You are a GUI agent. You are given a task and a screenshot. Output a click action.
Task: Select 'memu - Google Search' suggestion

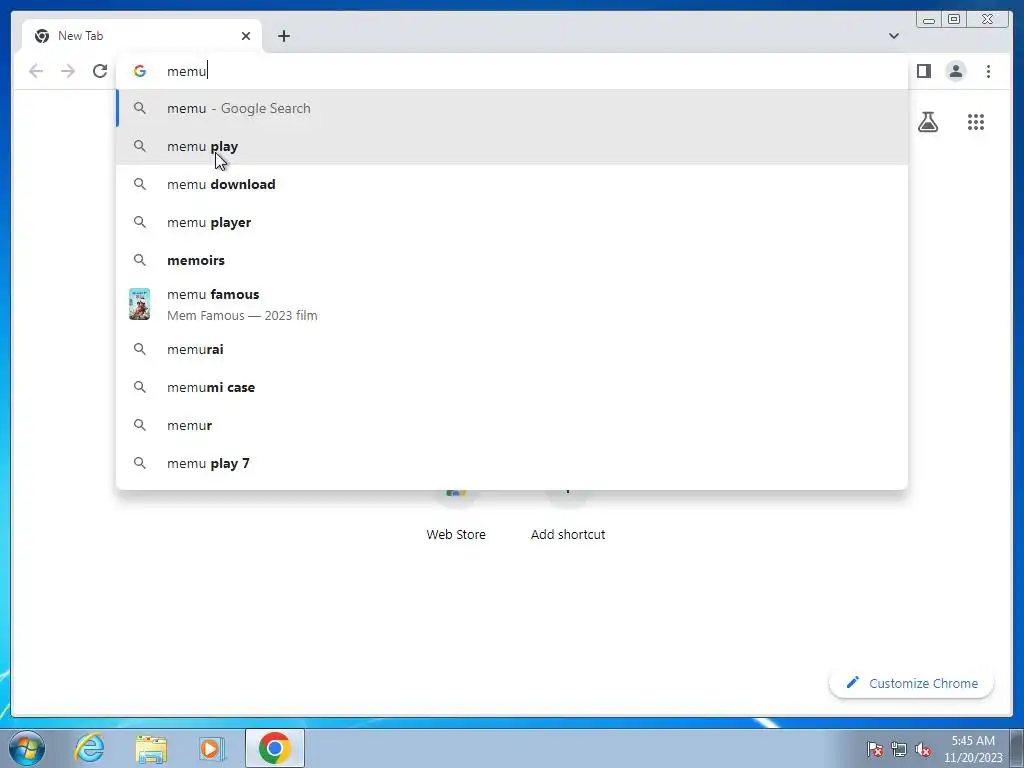point(512,108)
